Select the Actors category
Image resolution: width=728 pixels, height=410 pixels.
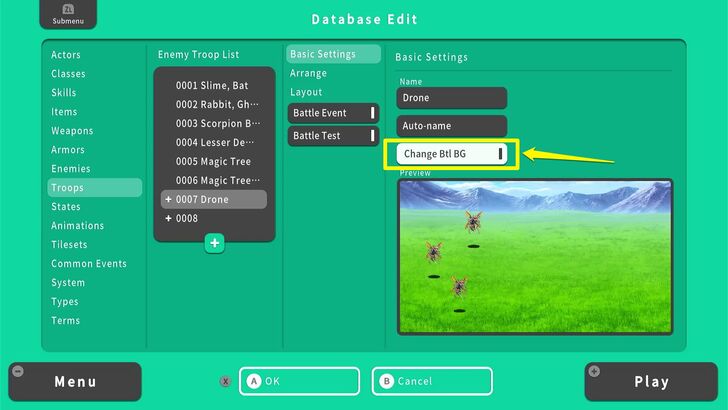click(x=66, y=55)
